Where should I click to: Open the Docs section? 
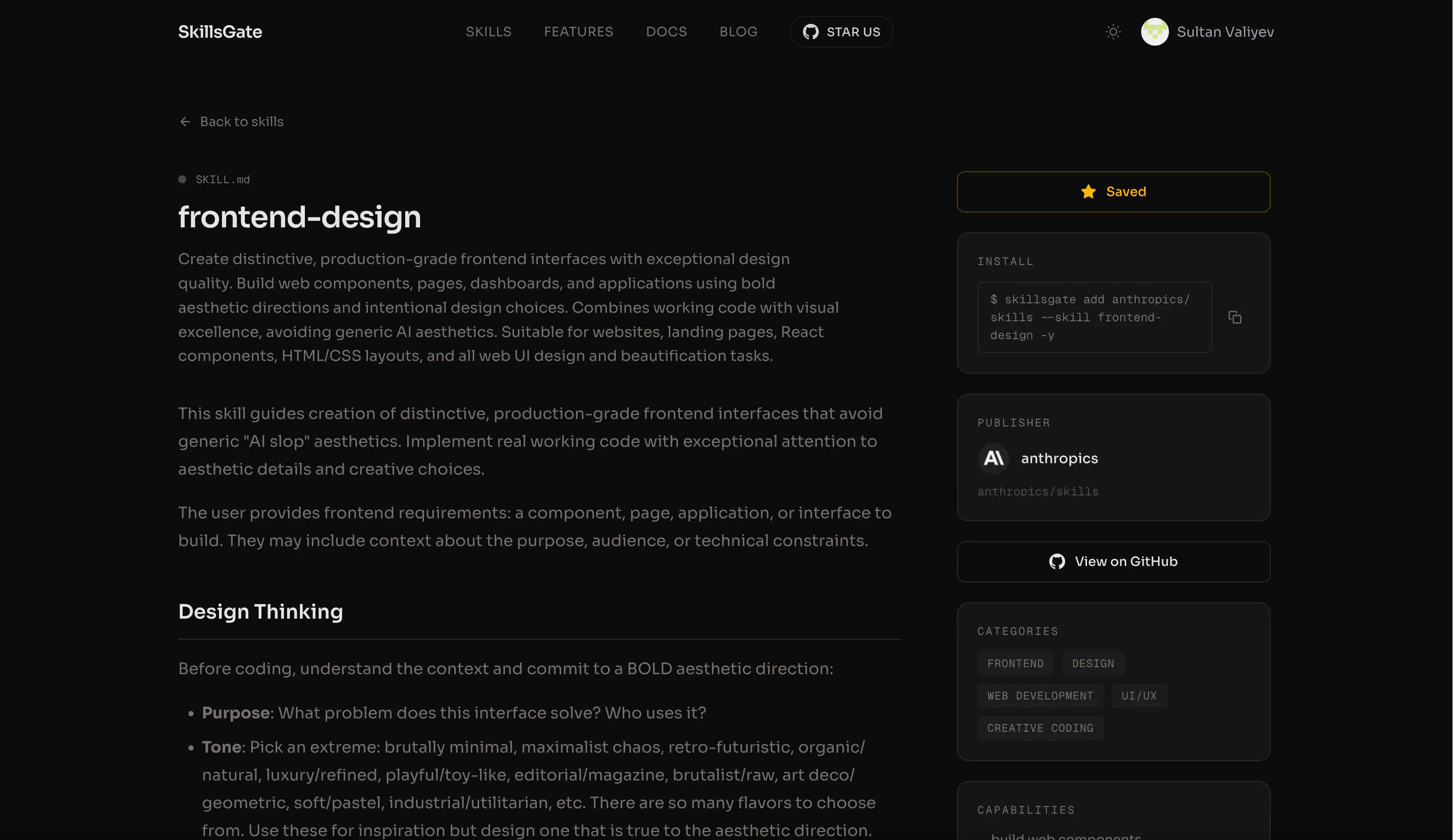666,32
